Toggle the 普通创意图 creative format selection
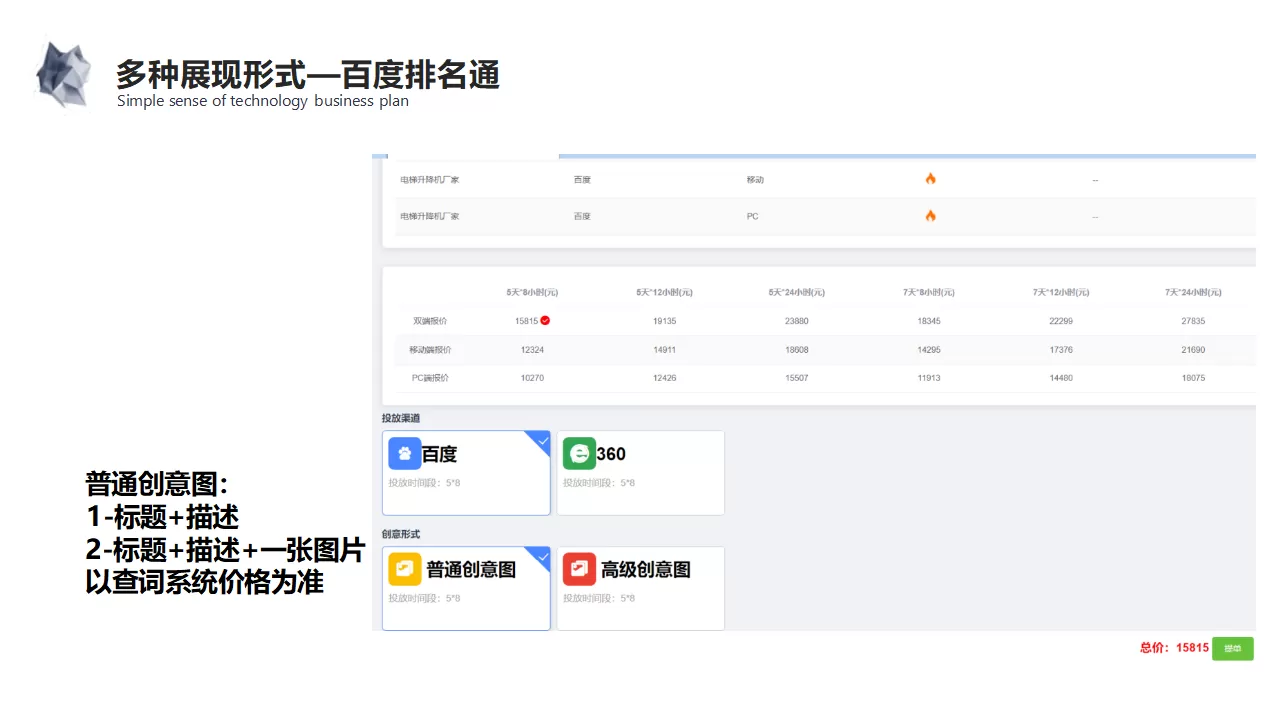Screen dimensions: 1280x720 pos(466,588)
